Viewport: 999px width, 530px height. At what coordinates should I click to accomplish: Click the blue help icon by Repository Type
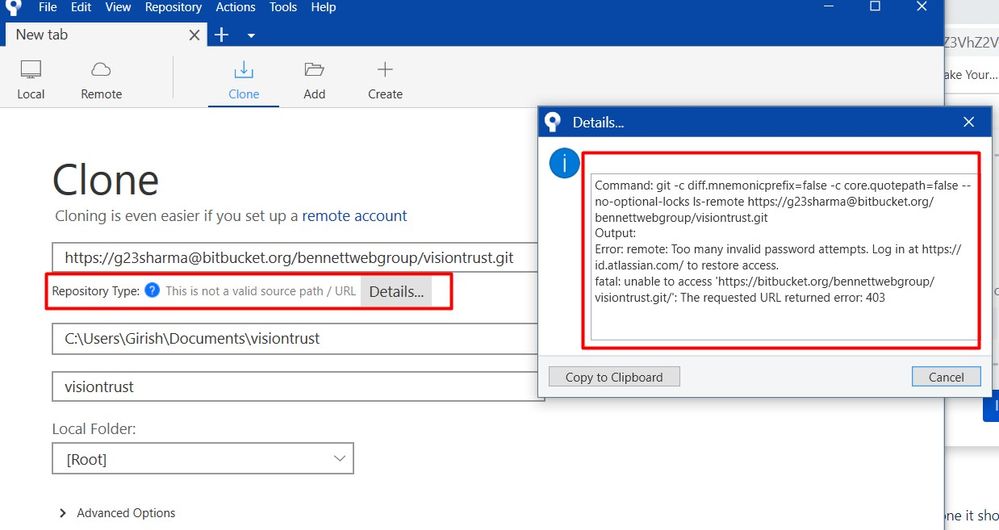(x=152, y=290)
